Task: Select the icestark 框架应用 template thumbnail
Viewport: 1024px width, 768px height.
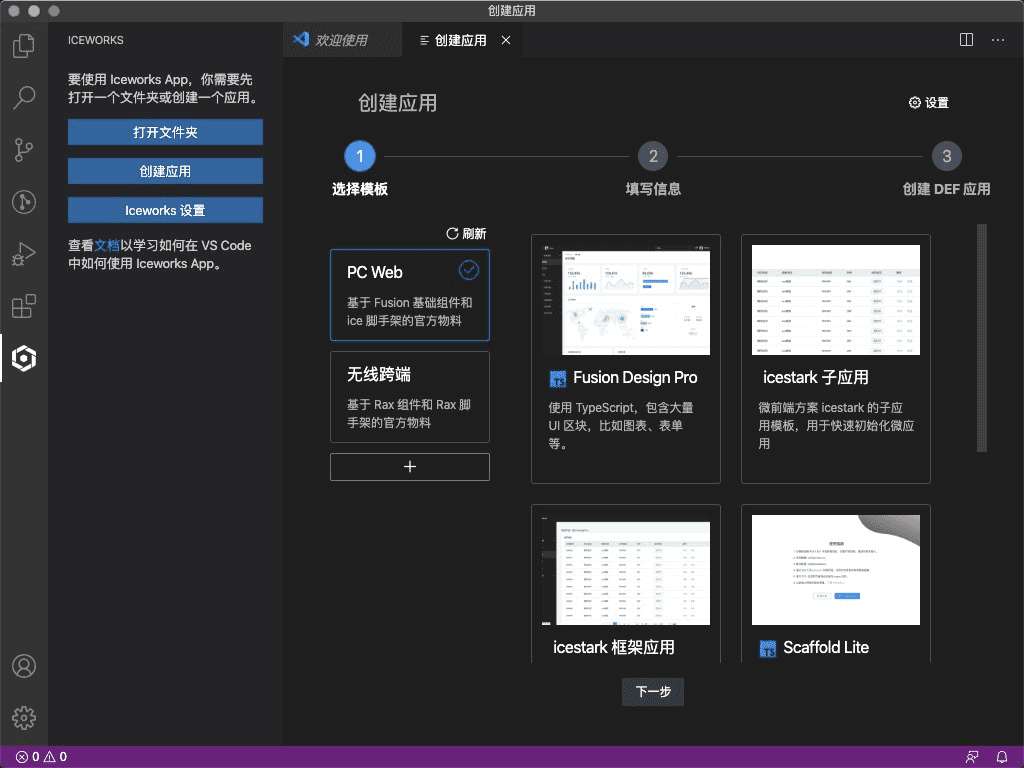Action: 626,569
